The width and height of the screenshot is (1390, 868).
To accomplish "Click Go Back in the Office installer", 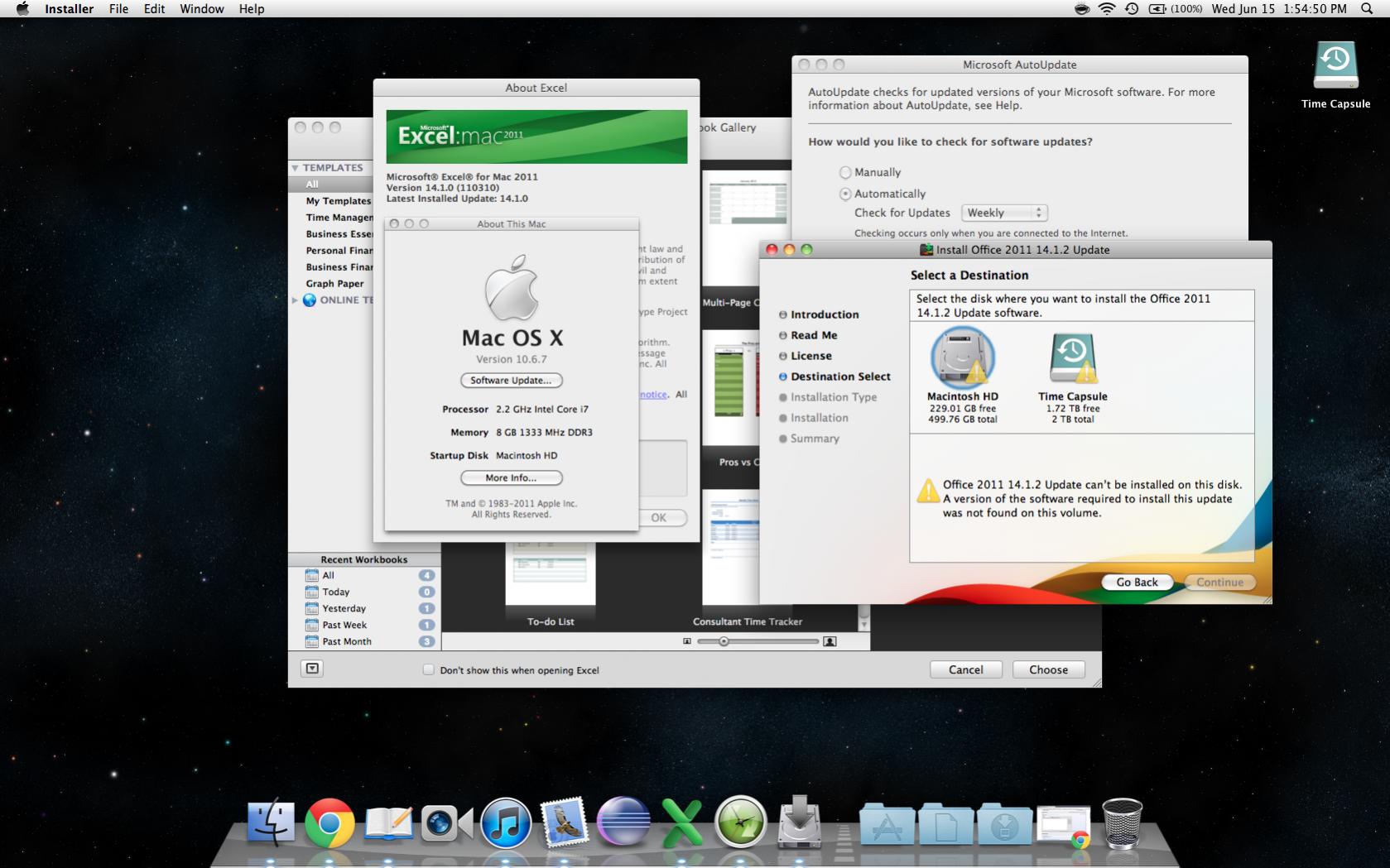I will 1137,583.
